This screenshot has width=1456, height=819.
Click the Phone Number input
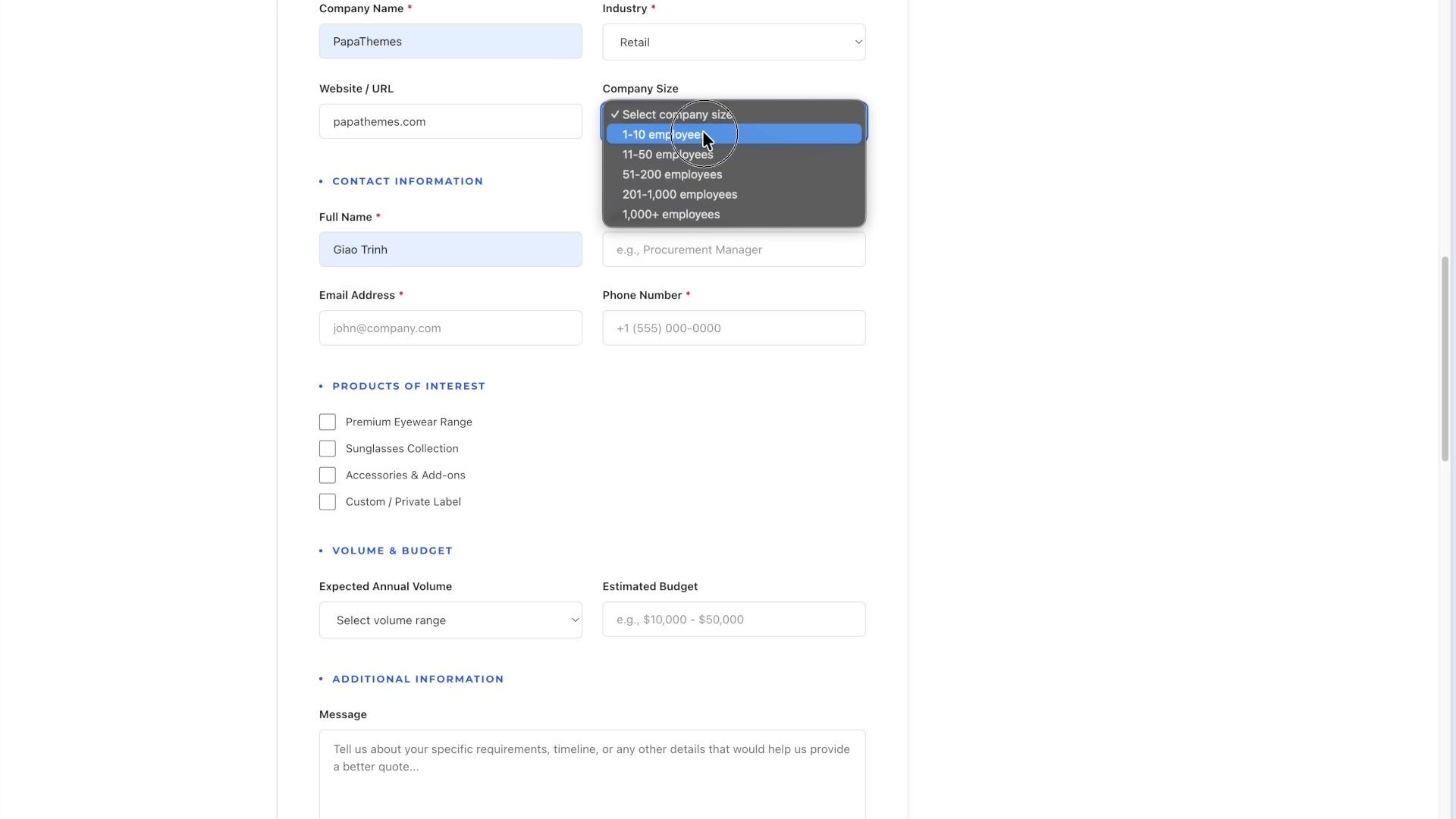[733, 328]
